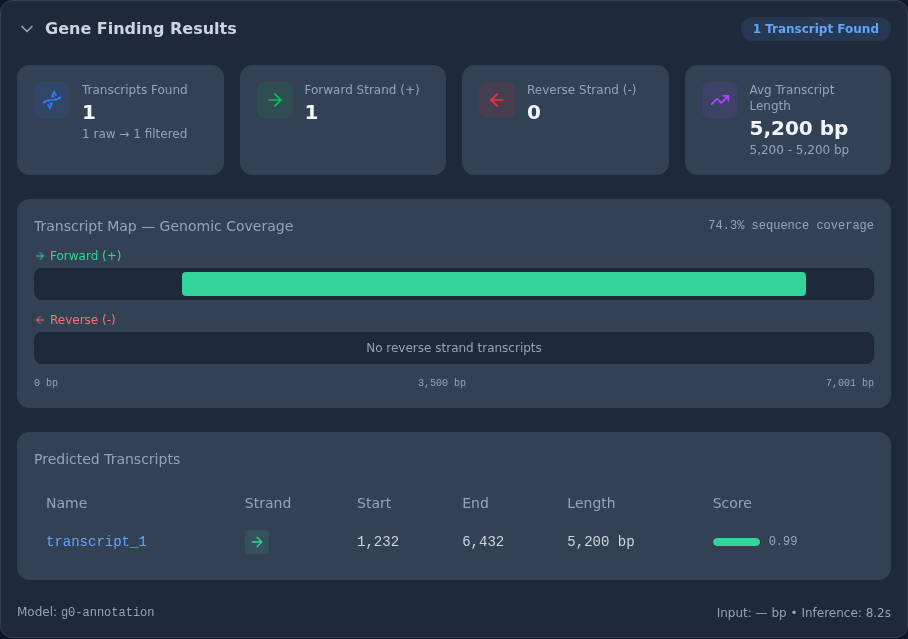Click the Strand column header

click(268, 503)
